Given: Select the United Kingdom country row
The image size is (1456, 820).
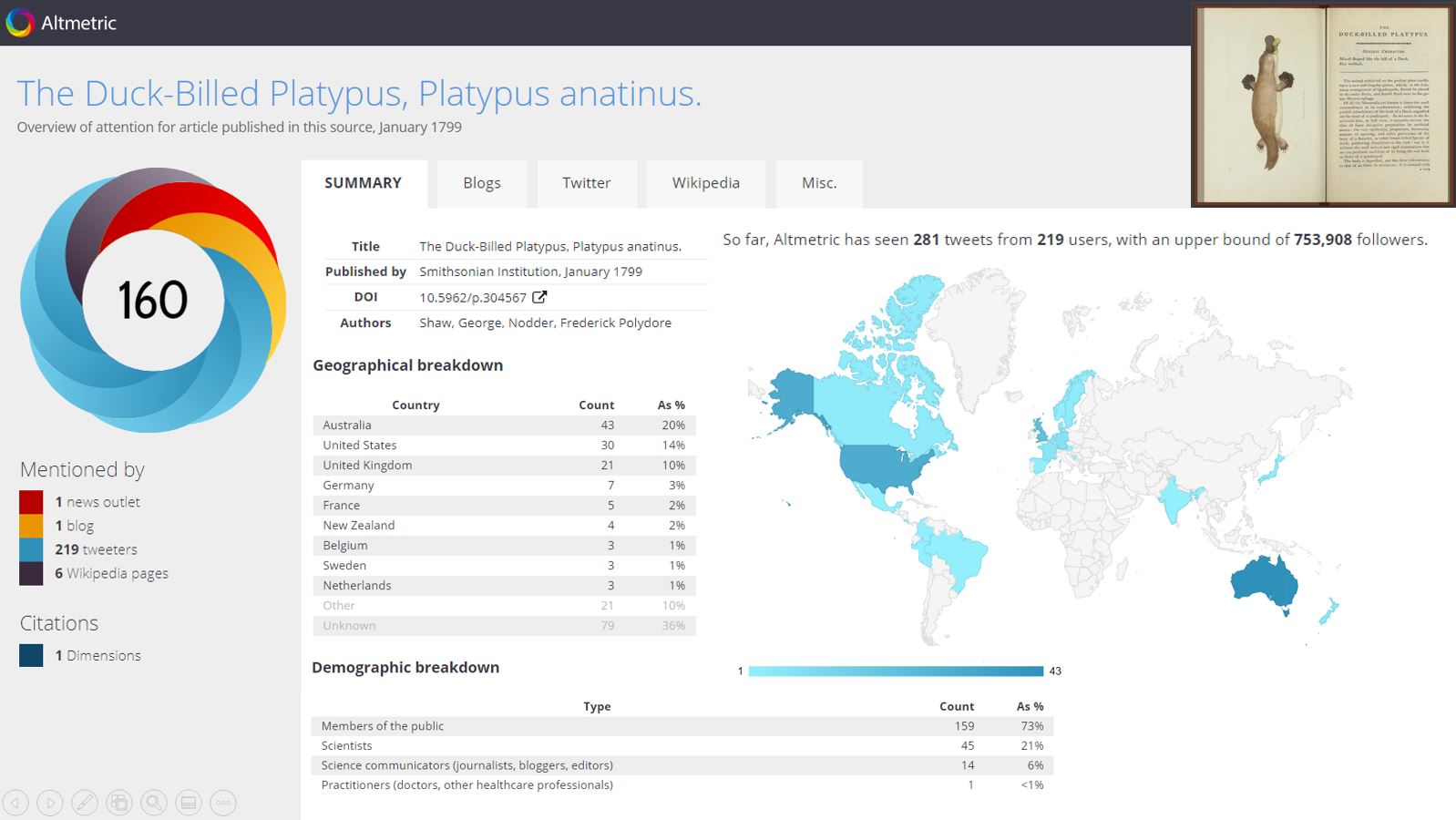Looking at the screenshot, I should pyautogui.click(x=504, y=466).
